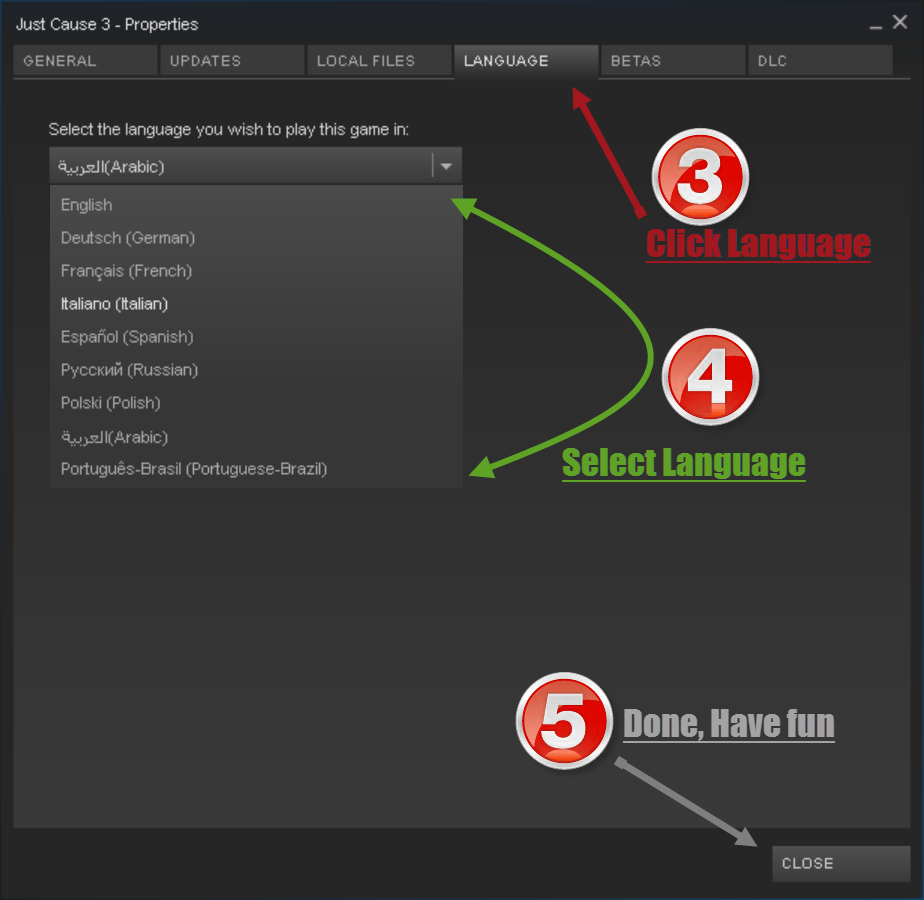Pick Français (French) in the list
Viewport: 924px width, 900px height.
pyautogui.click(x=256, y=271)
